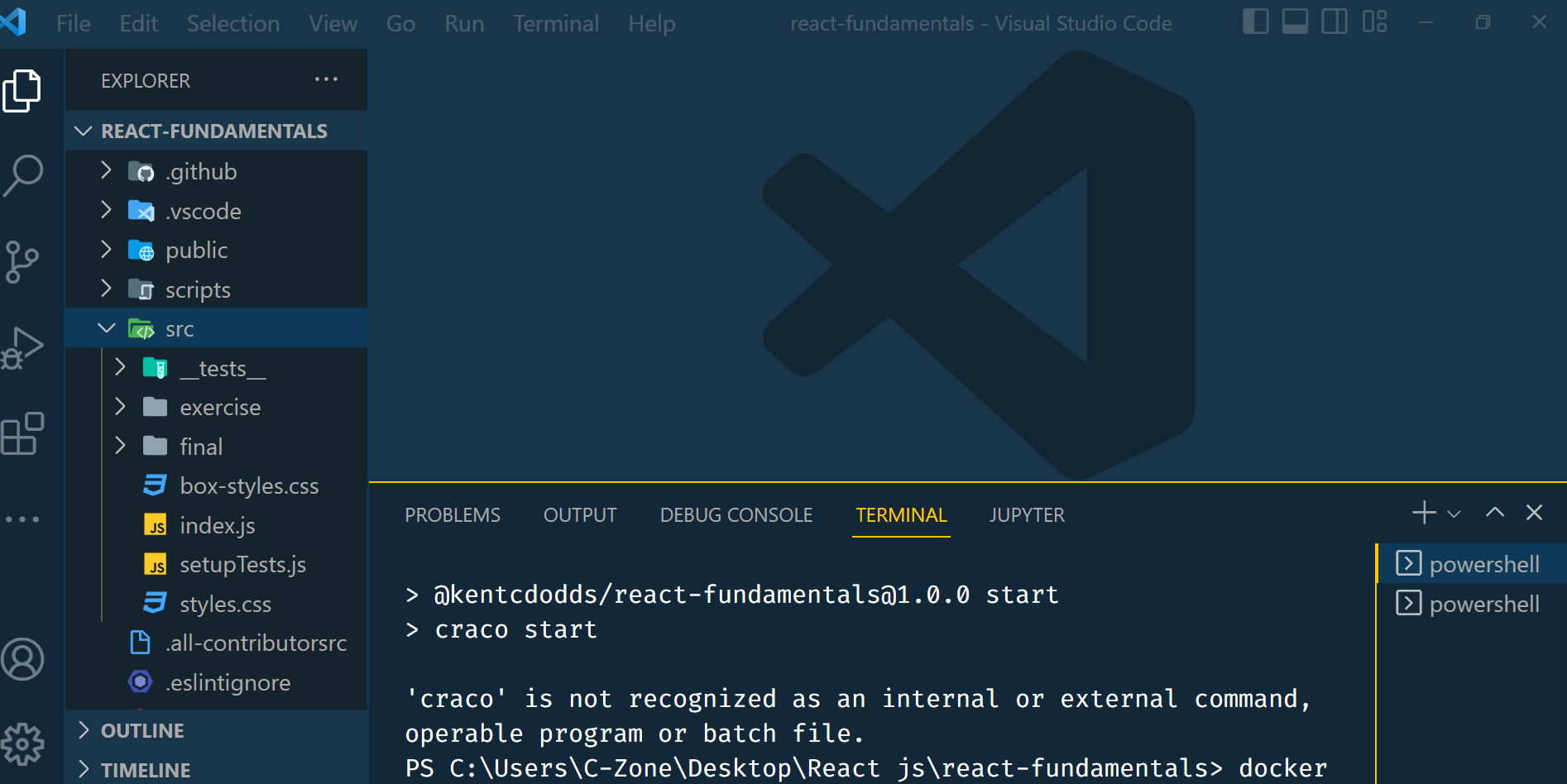The image size is (1567, 784).
Task: Open the Extensions view
Action: [22, 434]
